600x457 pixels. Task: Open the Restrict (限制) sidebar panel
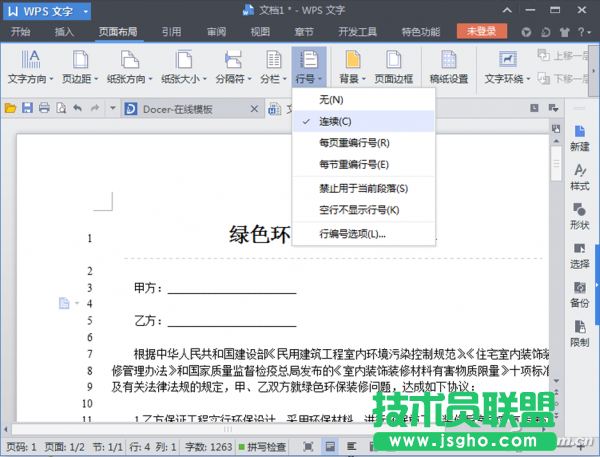point(579,334)
